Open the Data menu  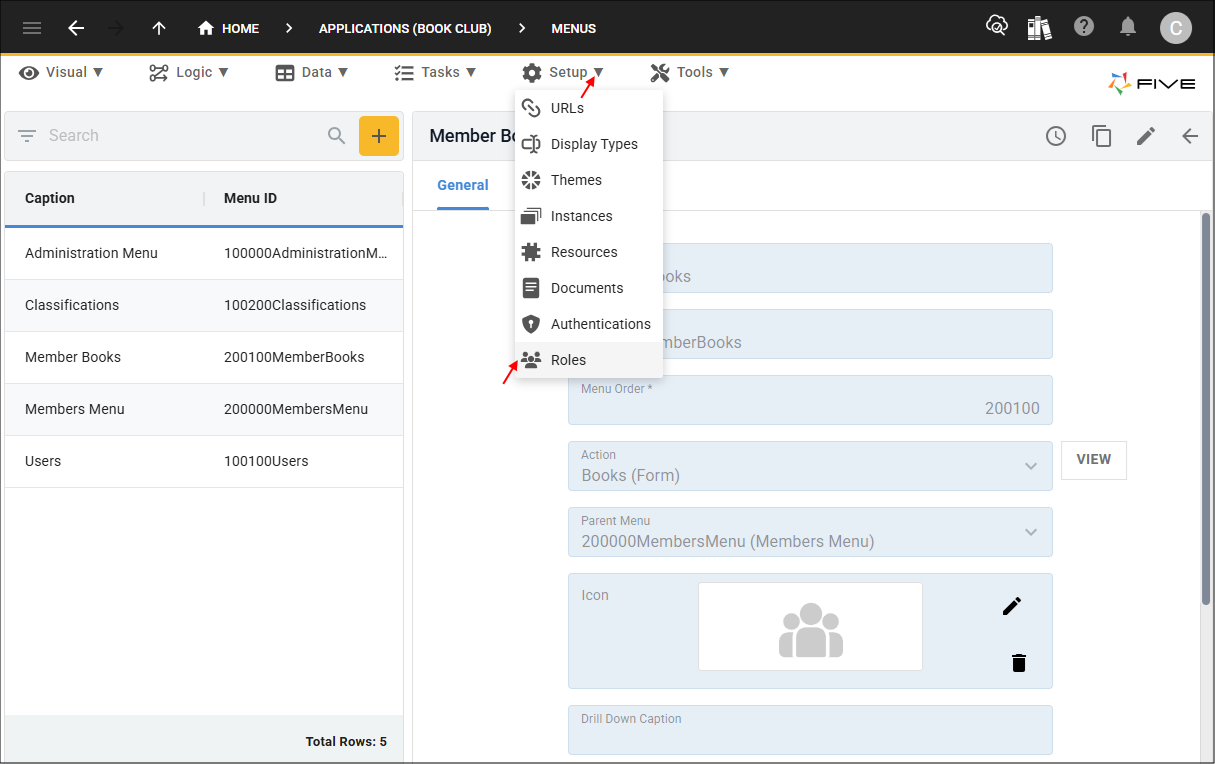click(312, 72)
